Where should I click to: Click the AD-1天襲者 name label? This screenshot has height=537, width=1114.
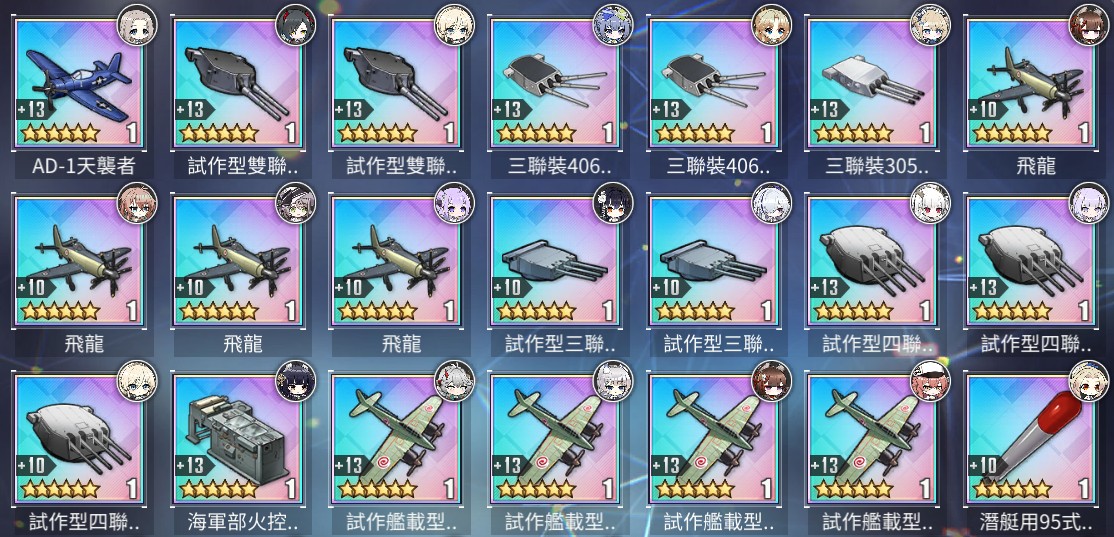pos(83,166)
